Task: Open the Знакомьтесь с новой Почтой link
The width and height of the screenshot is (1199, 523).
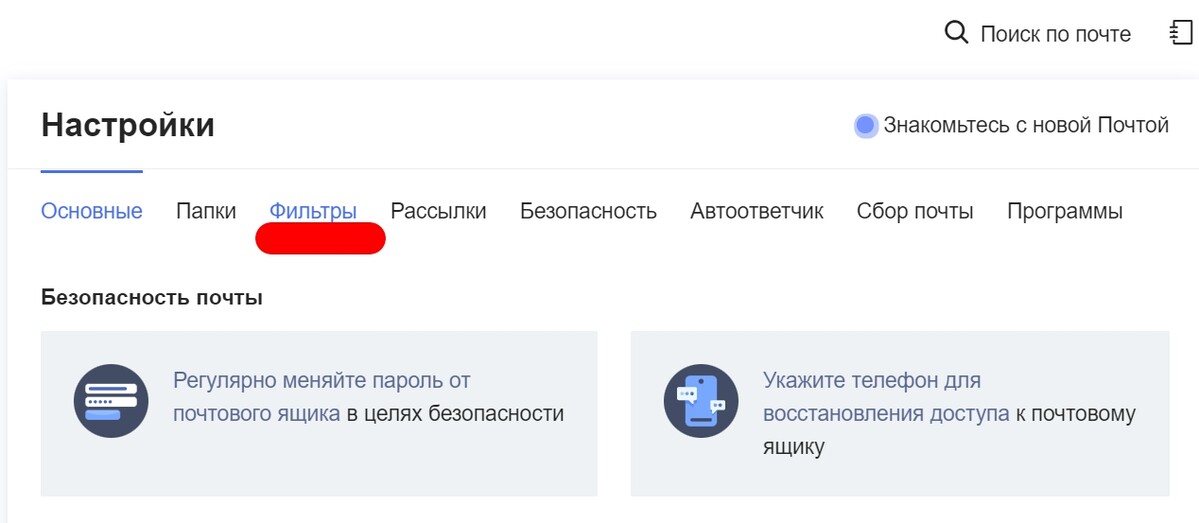Action: point(1026,126)
